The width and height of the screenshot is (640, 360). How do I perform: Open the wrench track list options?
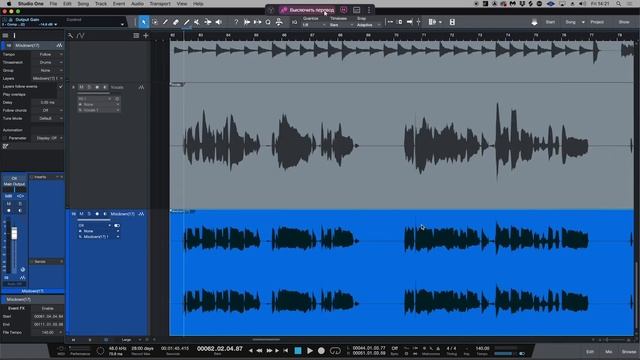pos(70,36)
